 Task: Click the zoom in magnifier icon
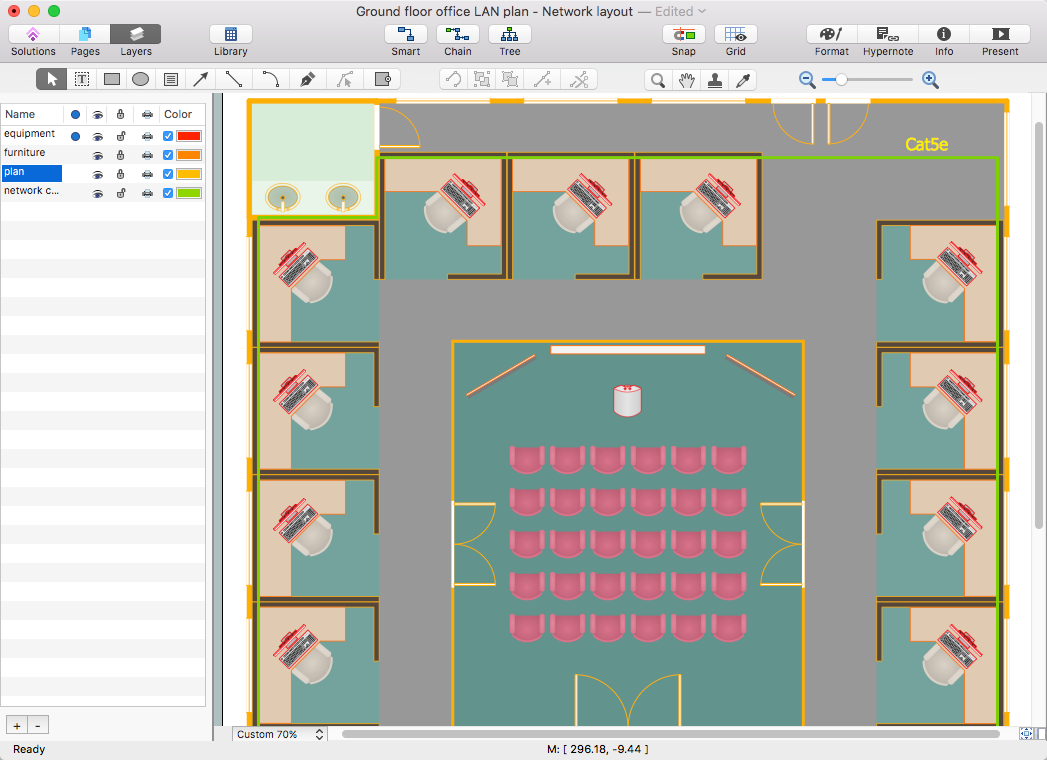[x=930, y=80]
